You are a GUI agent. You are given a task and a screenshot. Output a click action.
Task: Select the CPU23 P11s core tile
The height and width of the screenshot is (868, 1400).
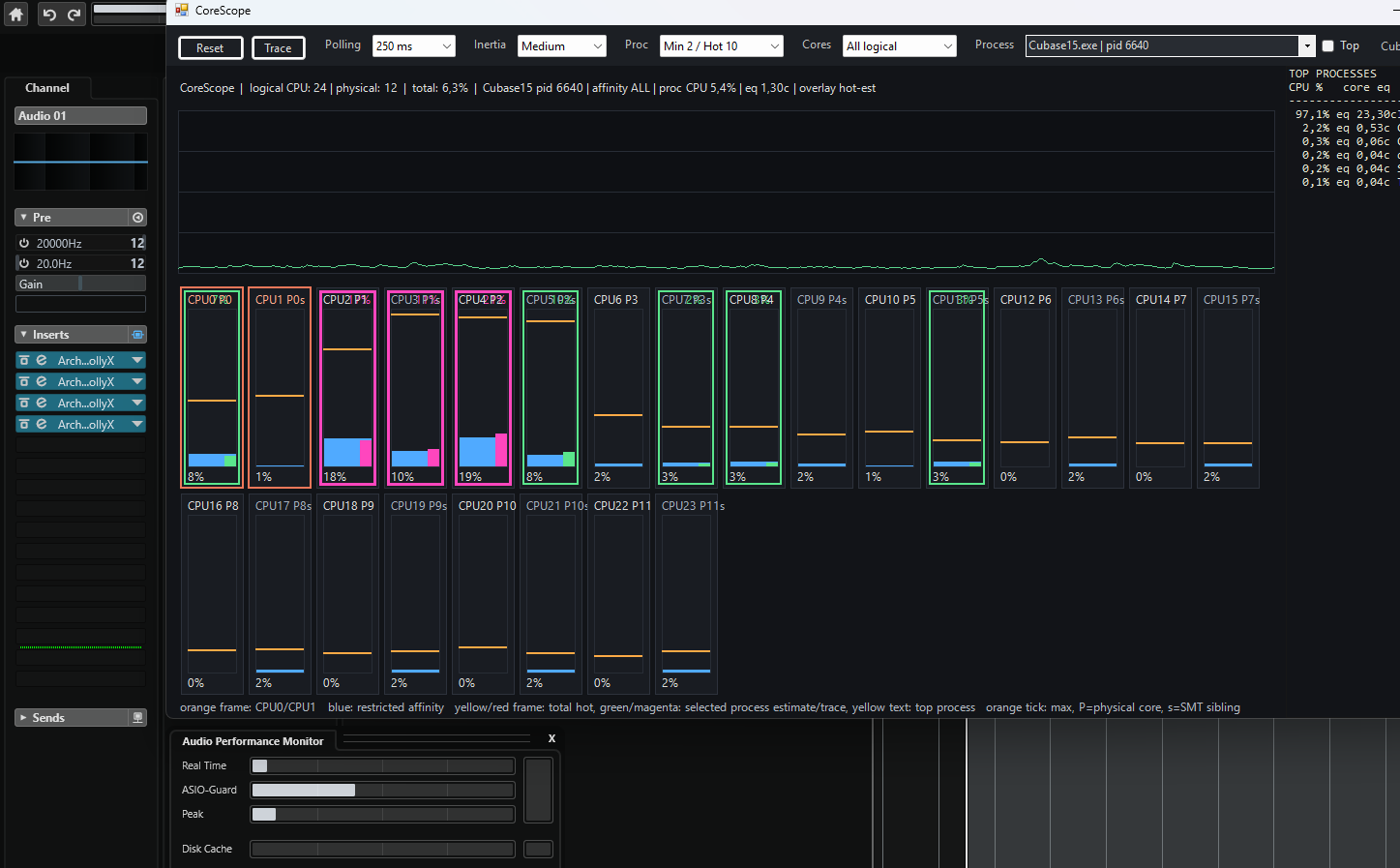click(686, 593)
